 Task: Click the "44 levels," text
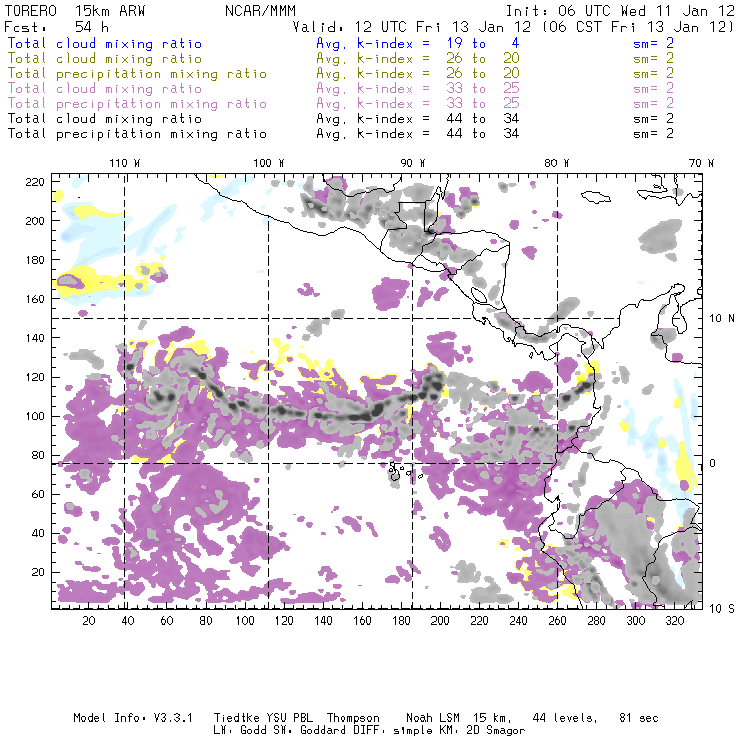click(565, 718)
